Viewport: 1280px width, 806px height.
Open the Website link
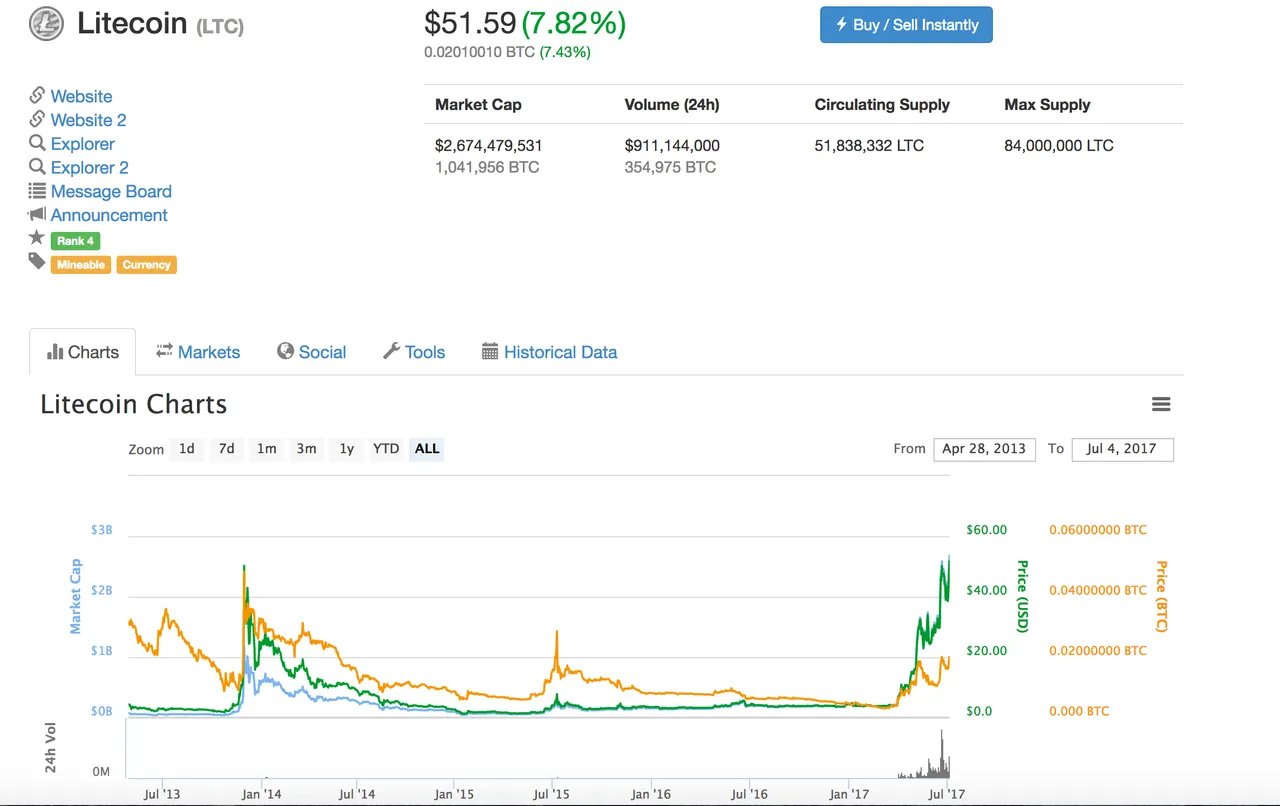[81, 97]
